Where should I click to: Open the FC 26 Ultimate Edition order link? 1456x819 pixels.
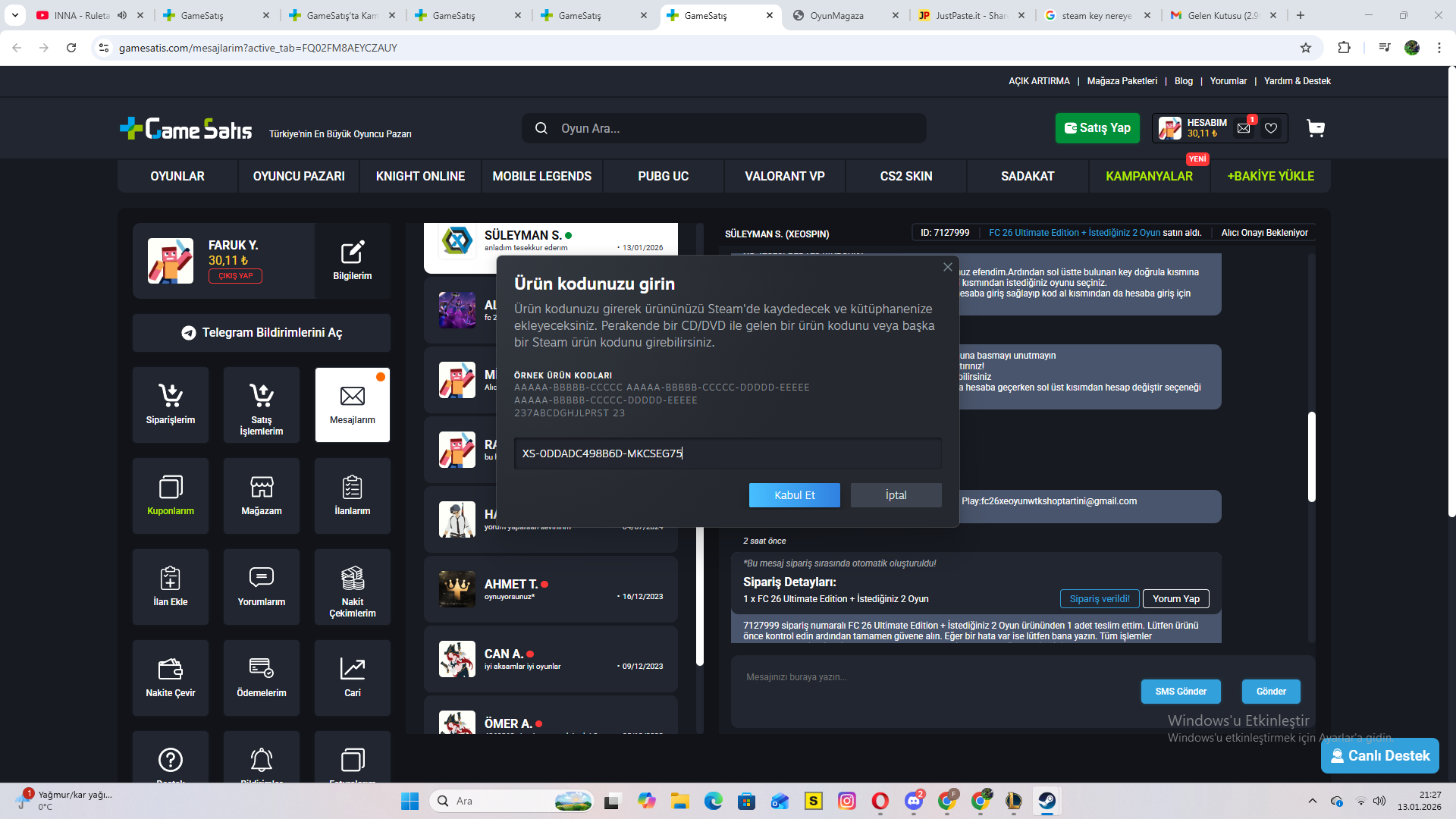coord(1075,233)
